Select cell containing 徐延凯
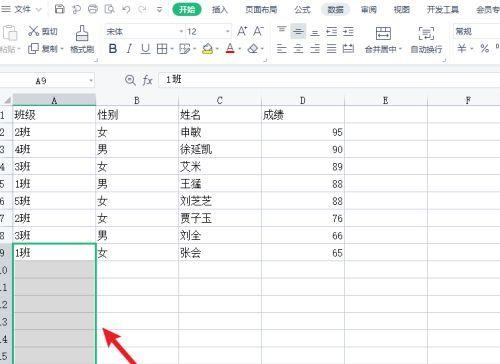Screen dimensions: 500x364 220,149
